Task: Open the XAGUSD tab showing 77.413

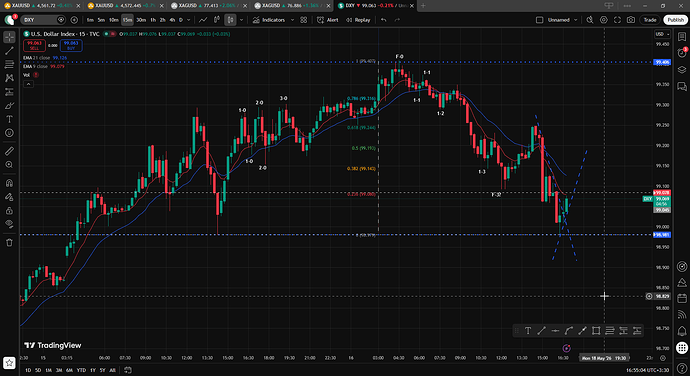Action: pos(209,6)
